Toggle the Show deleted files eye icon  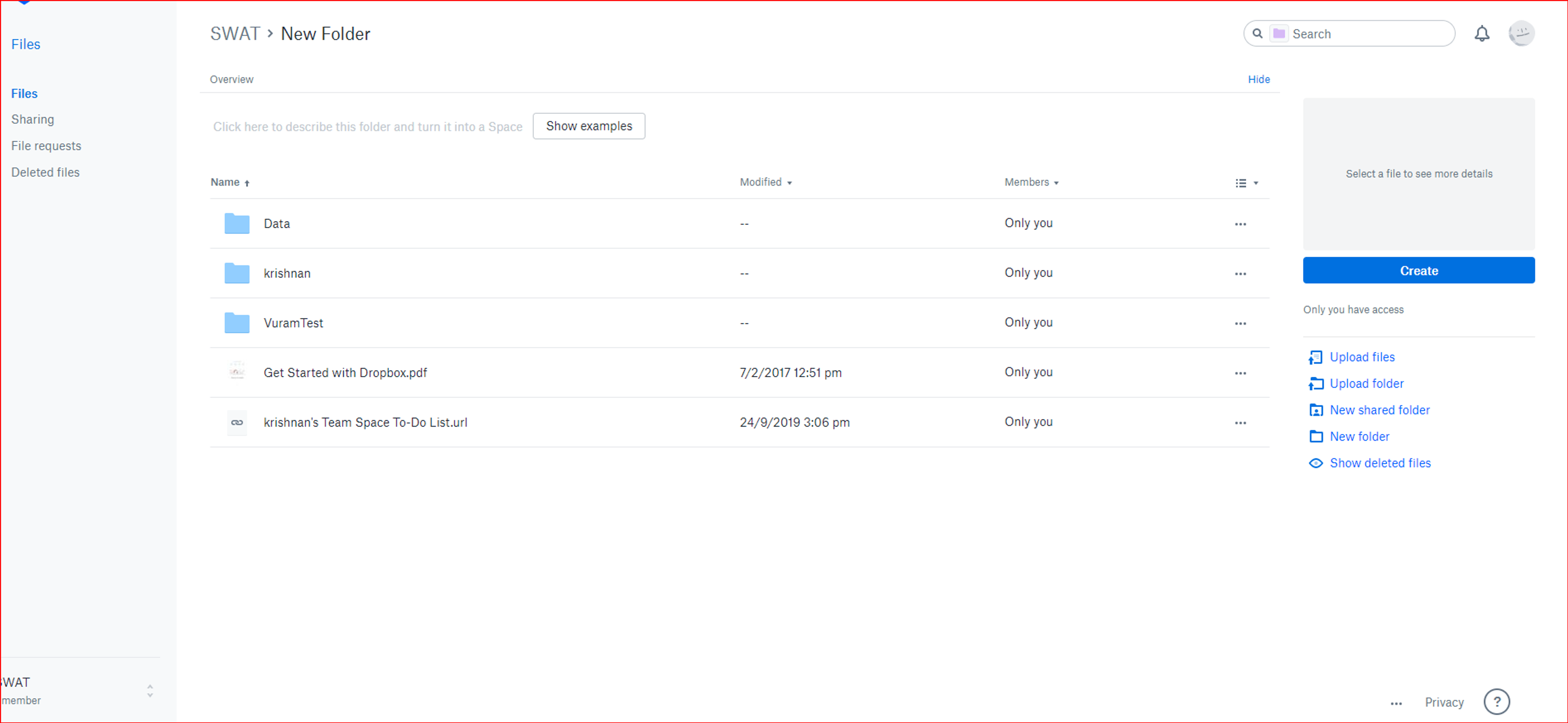[x=1315, y=463]
